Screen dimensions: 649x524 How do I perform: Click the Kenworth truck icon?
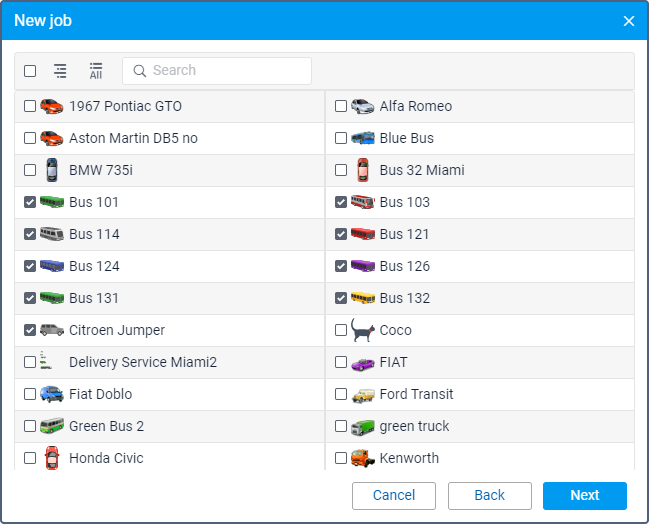(x=363, y=458)
